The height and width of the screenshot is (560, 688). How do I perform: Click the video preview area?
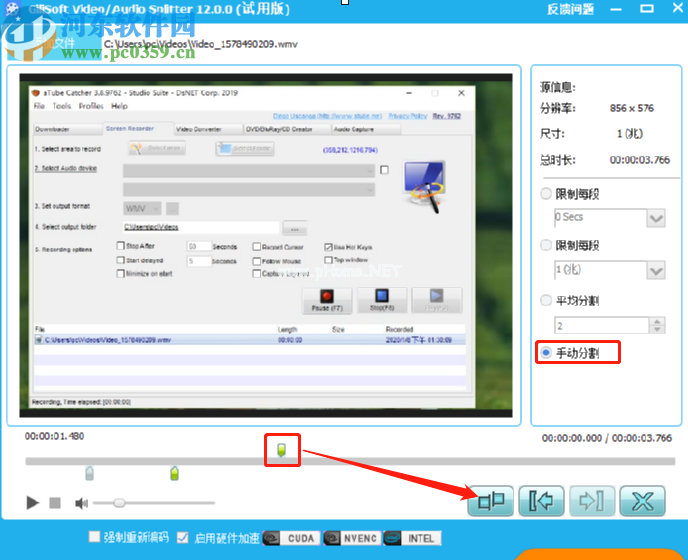coord(266,246)
